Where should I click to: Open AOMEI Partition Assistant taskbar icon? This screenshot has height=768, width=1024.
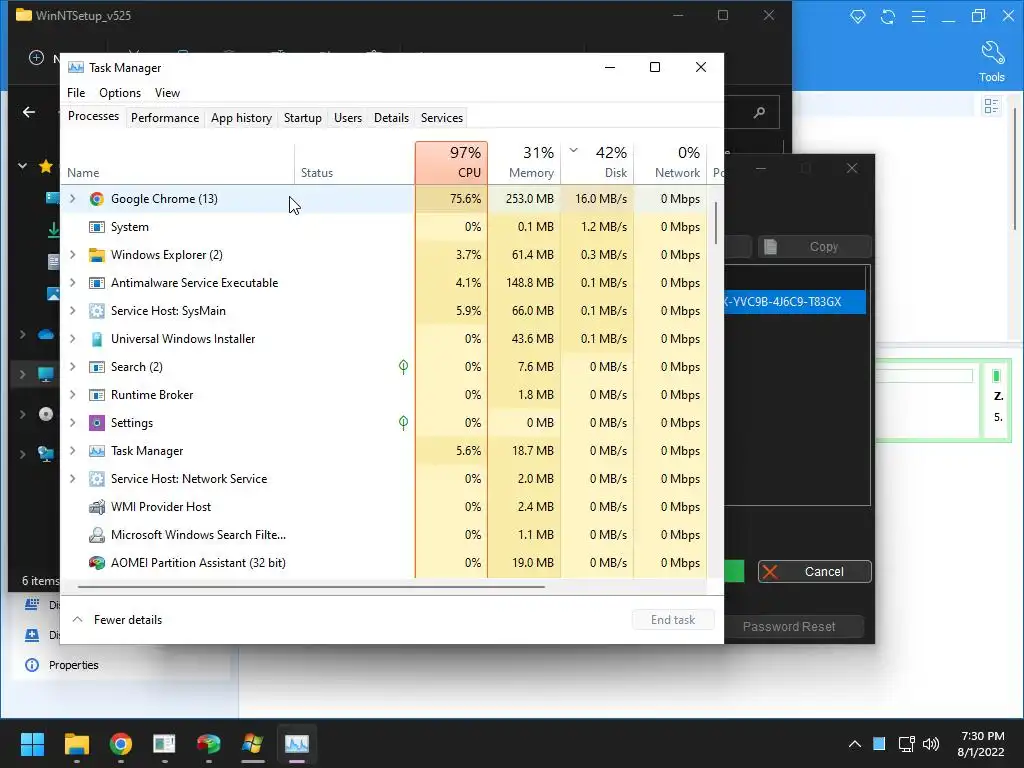[208, 744]
